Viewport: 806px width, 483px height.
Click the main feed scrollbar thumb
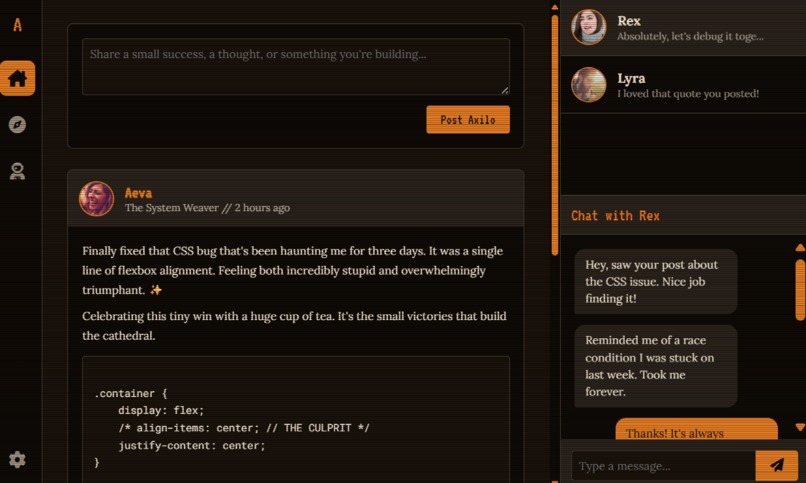pyautogui.click(x=555, y=135)
